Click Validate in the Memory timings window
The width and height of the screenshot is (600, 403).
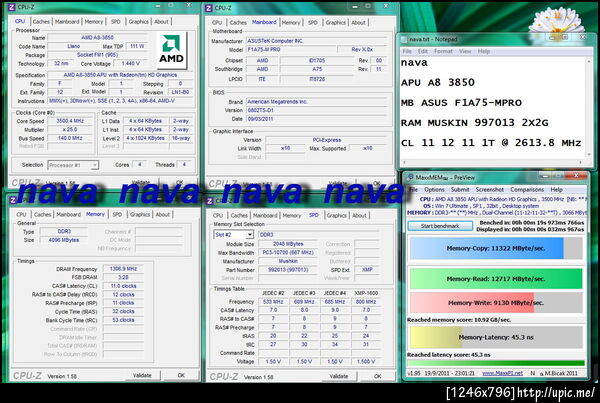click(x=142, y=375)
